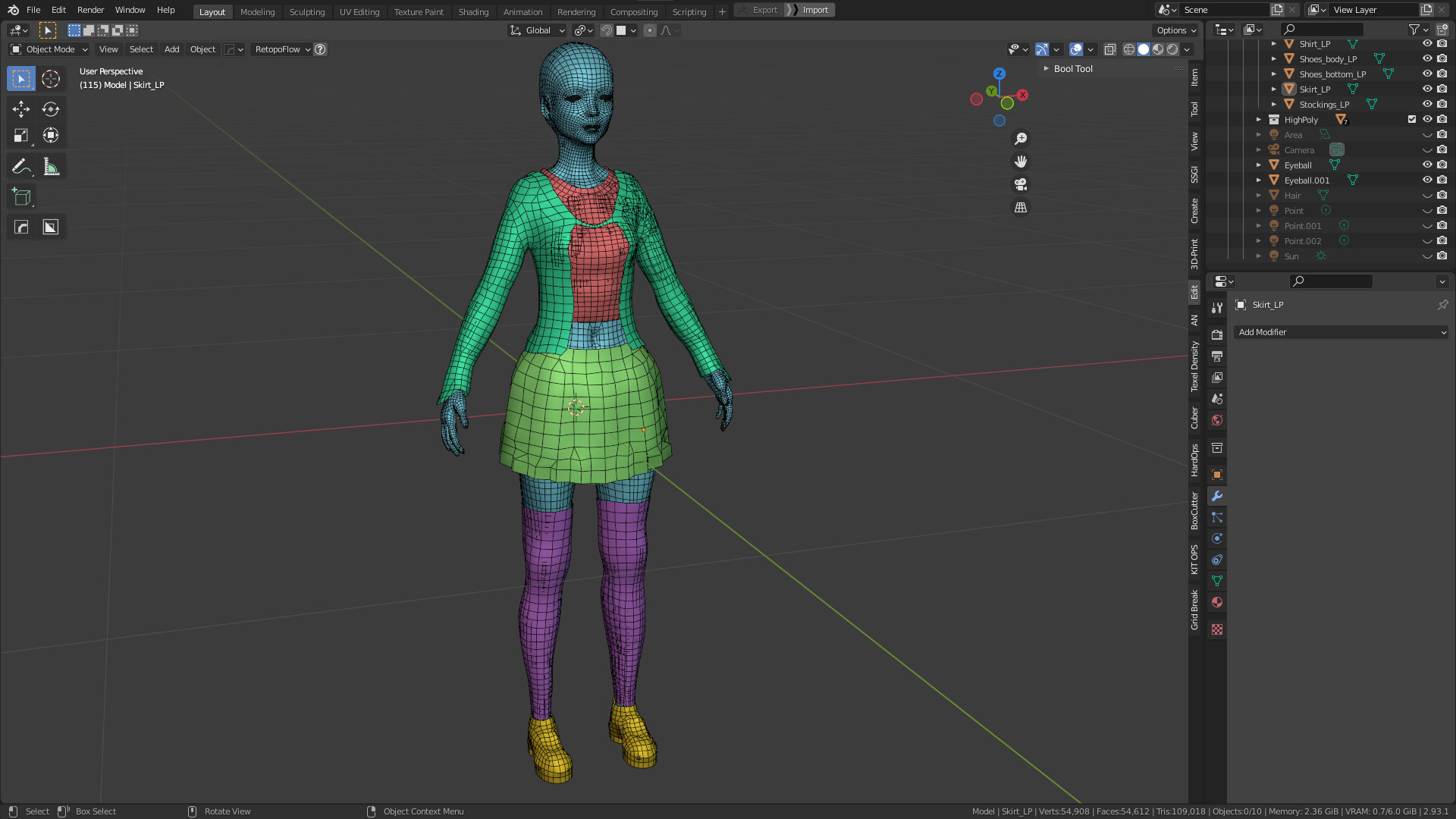Image resolution: width=1456 pixels, height=819 pixels.
Task: Click the RetopoFlow help question mark
Action: pos(319,49)
